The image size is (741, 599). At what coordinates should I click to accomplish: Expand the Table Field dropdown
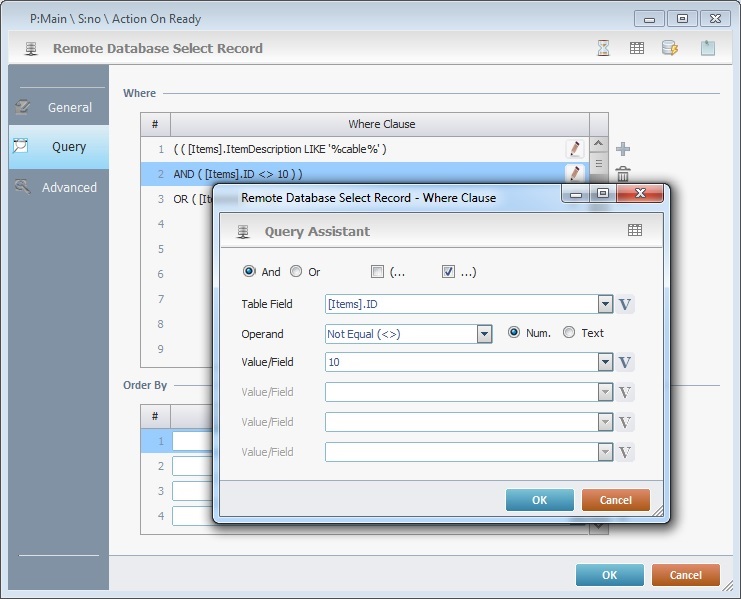[605, 304]
